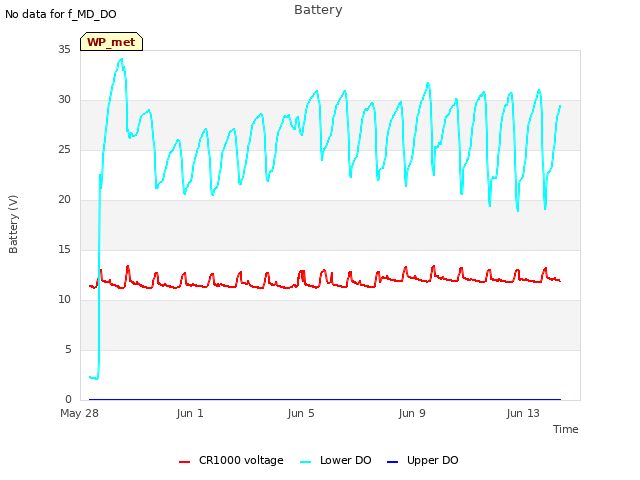
Task: Click the 5 y-axis tick label
Action: 68,349
